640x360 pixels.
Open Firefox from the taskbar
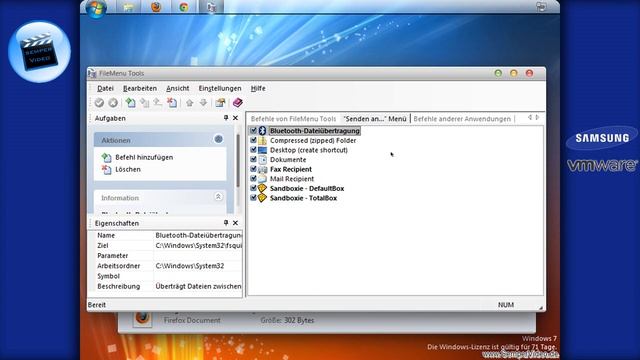point(156,7)
